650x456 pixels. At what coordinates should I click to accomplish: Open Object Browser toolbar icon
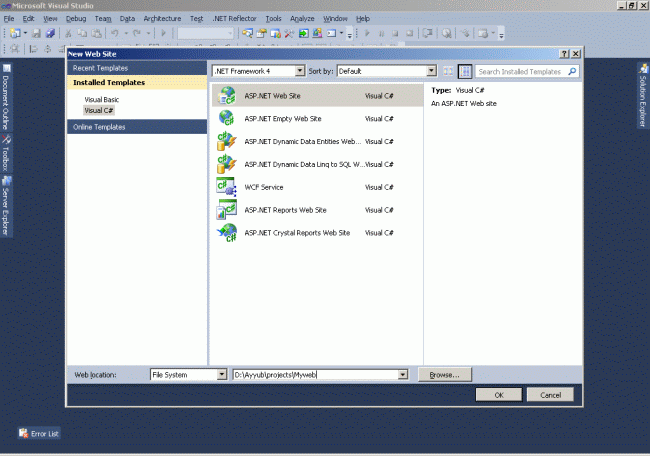276,33
